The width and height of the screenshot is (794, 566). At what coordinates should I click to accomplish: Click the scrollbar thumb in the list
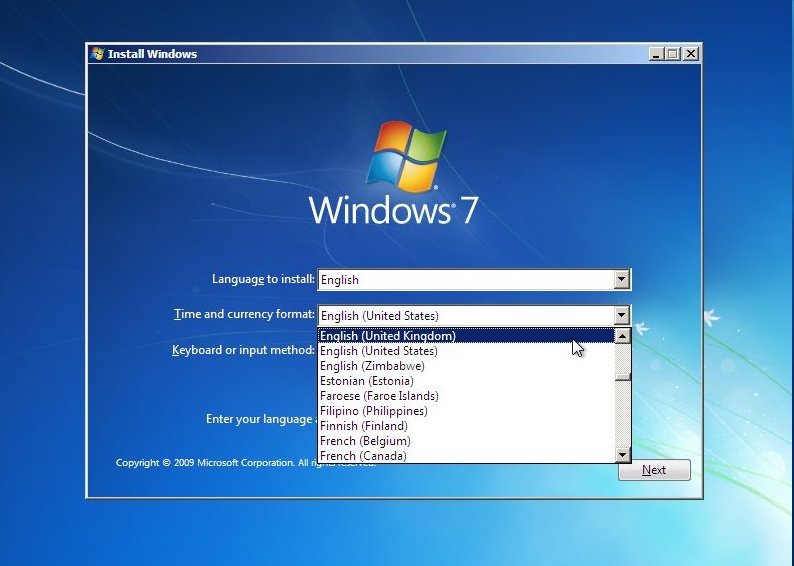[623, 377]
